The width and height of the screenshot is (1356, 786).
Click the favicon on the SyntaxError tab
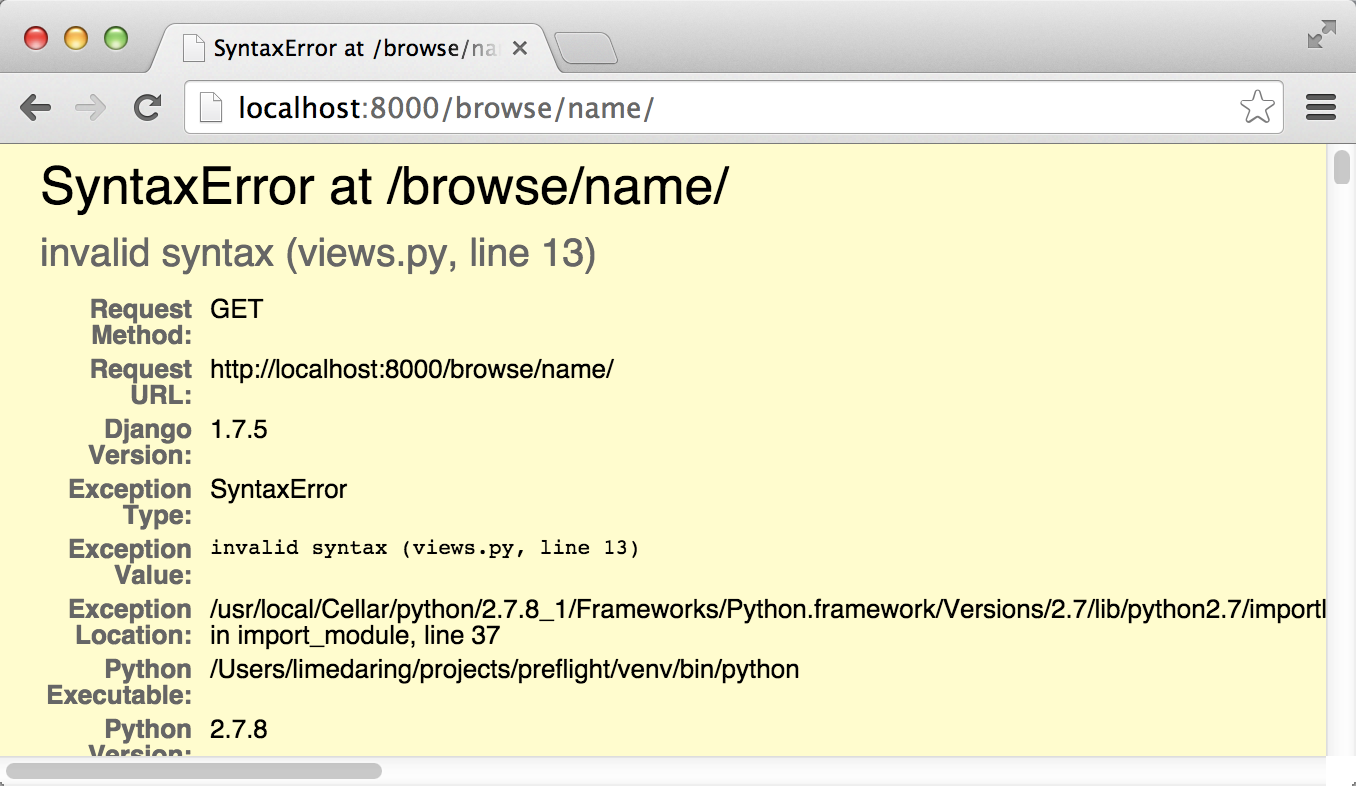[x=193, y=47]
